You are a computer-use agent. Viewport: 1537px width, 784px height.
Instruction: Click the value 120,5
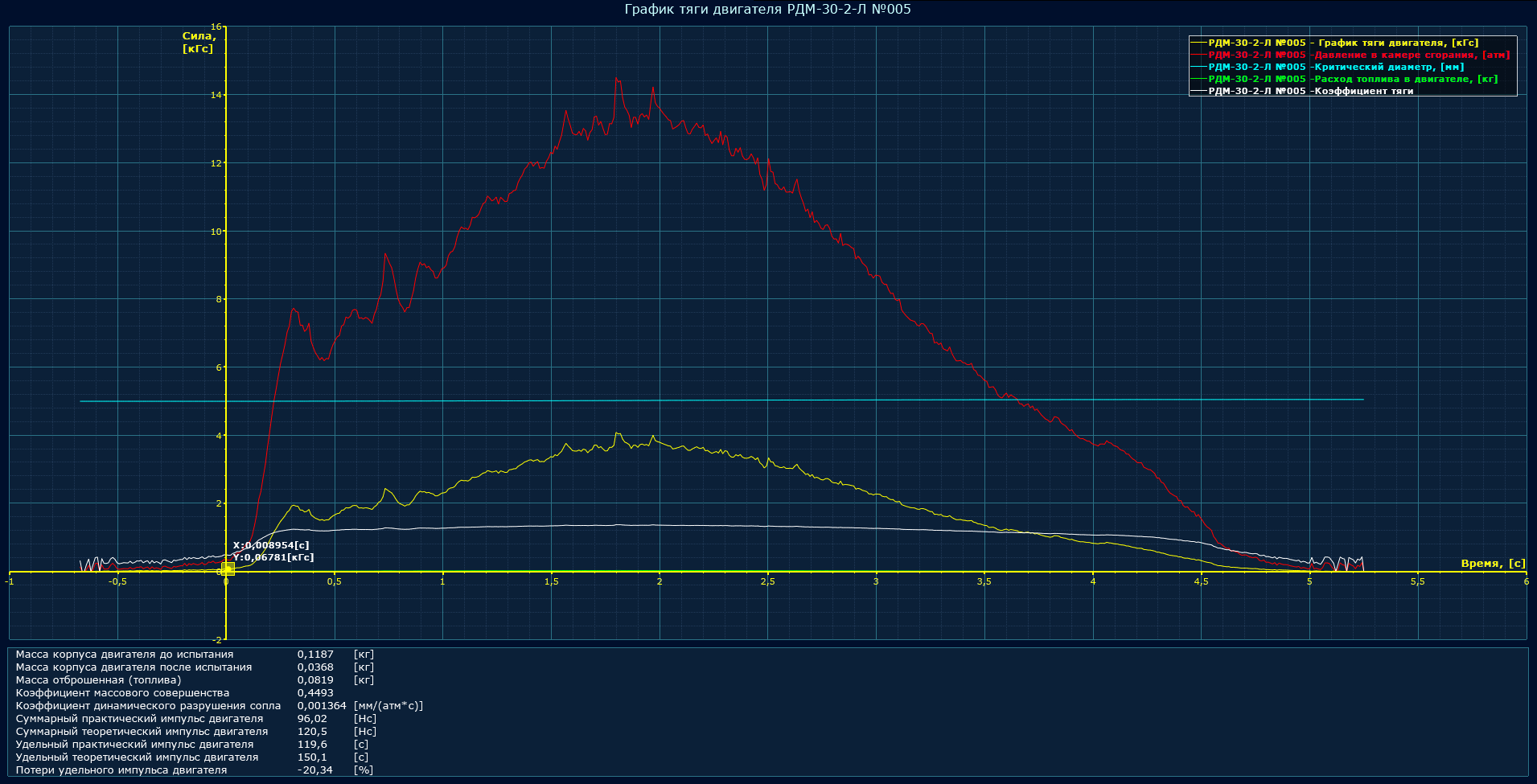(312, 732)
